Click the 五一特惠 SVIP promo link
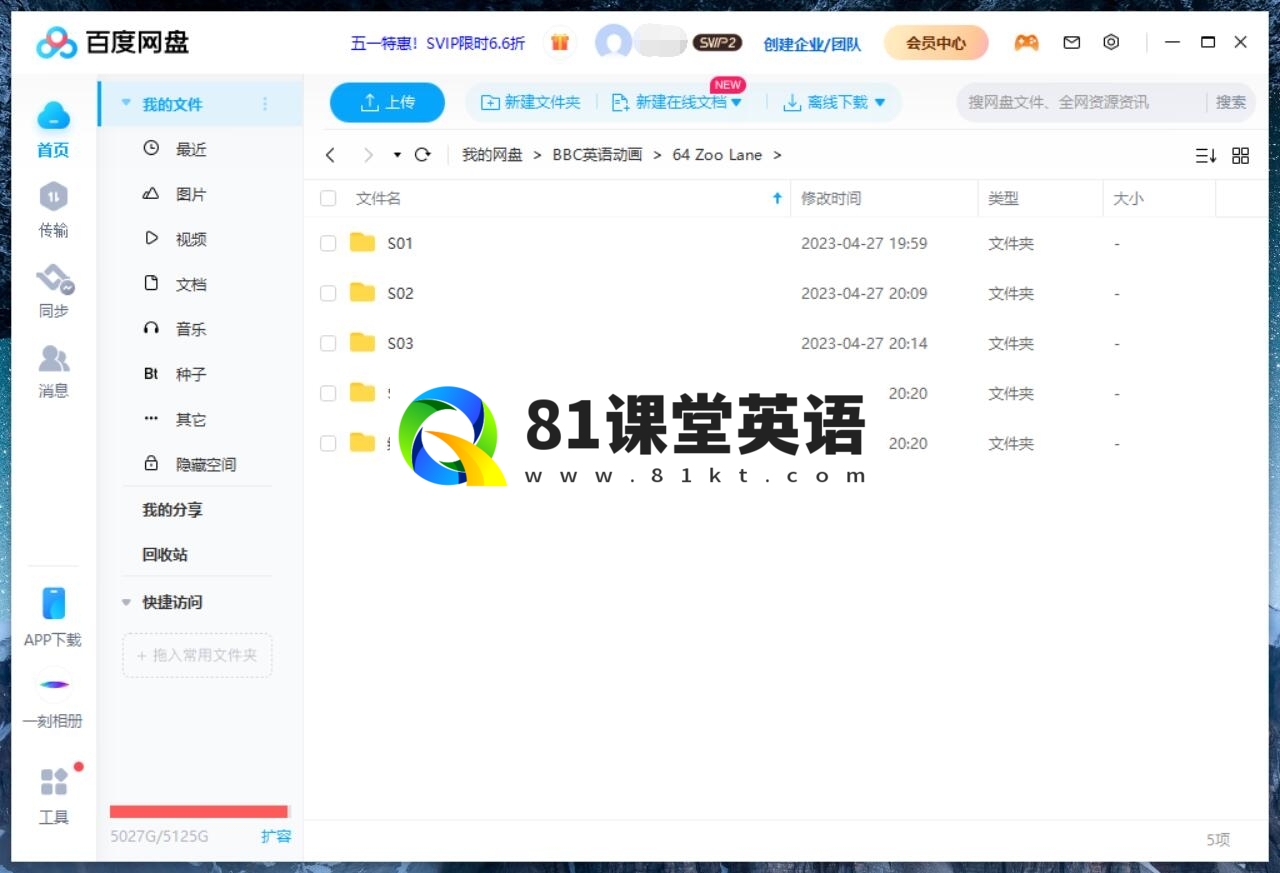The width and height of the screenshot is (1280, 873). [x=437, y=43]
